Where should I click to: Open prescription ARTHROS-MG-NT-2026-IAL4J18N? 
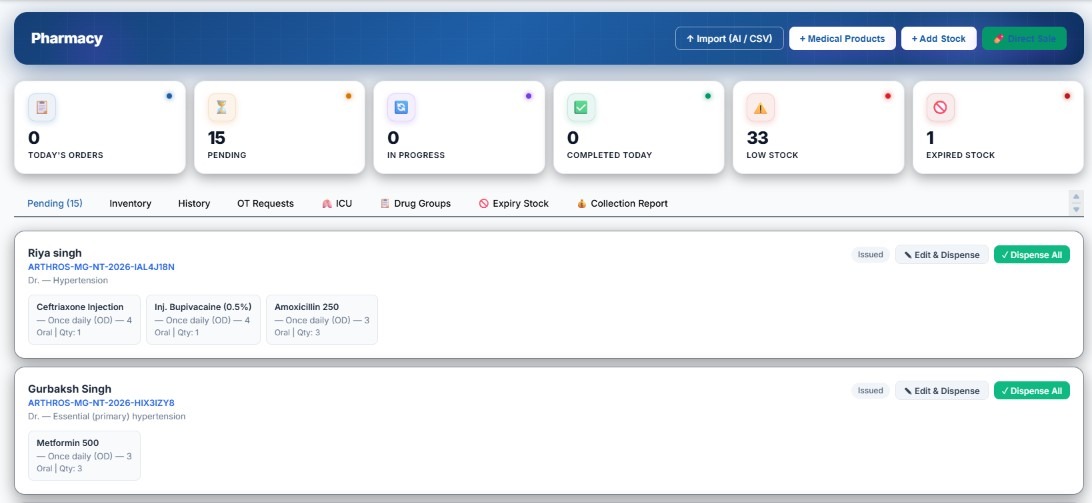point(101,267)
